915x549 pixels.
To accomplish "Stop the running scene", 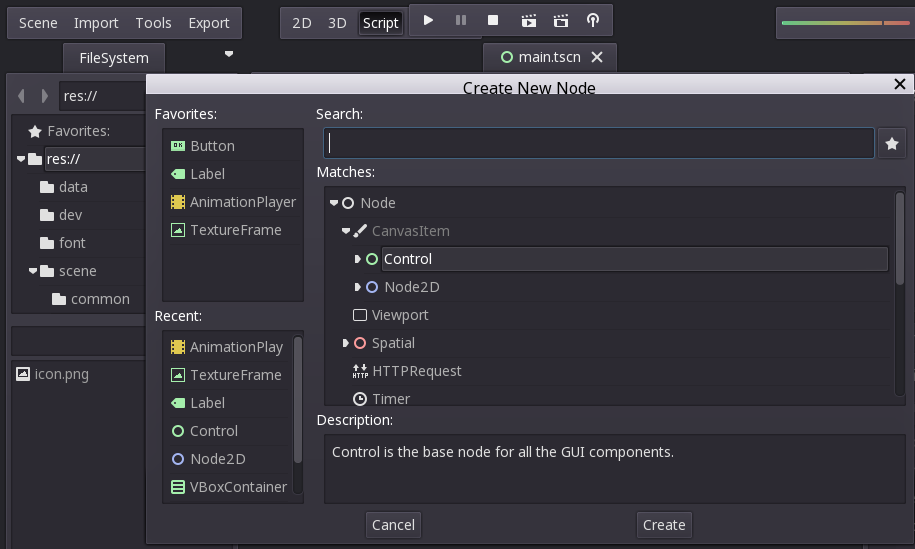I will (493, 20).
